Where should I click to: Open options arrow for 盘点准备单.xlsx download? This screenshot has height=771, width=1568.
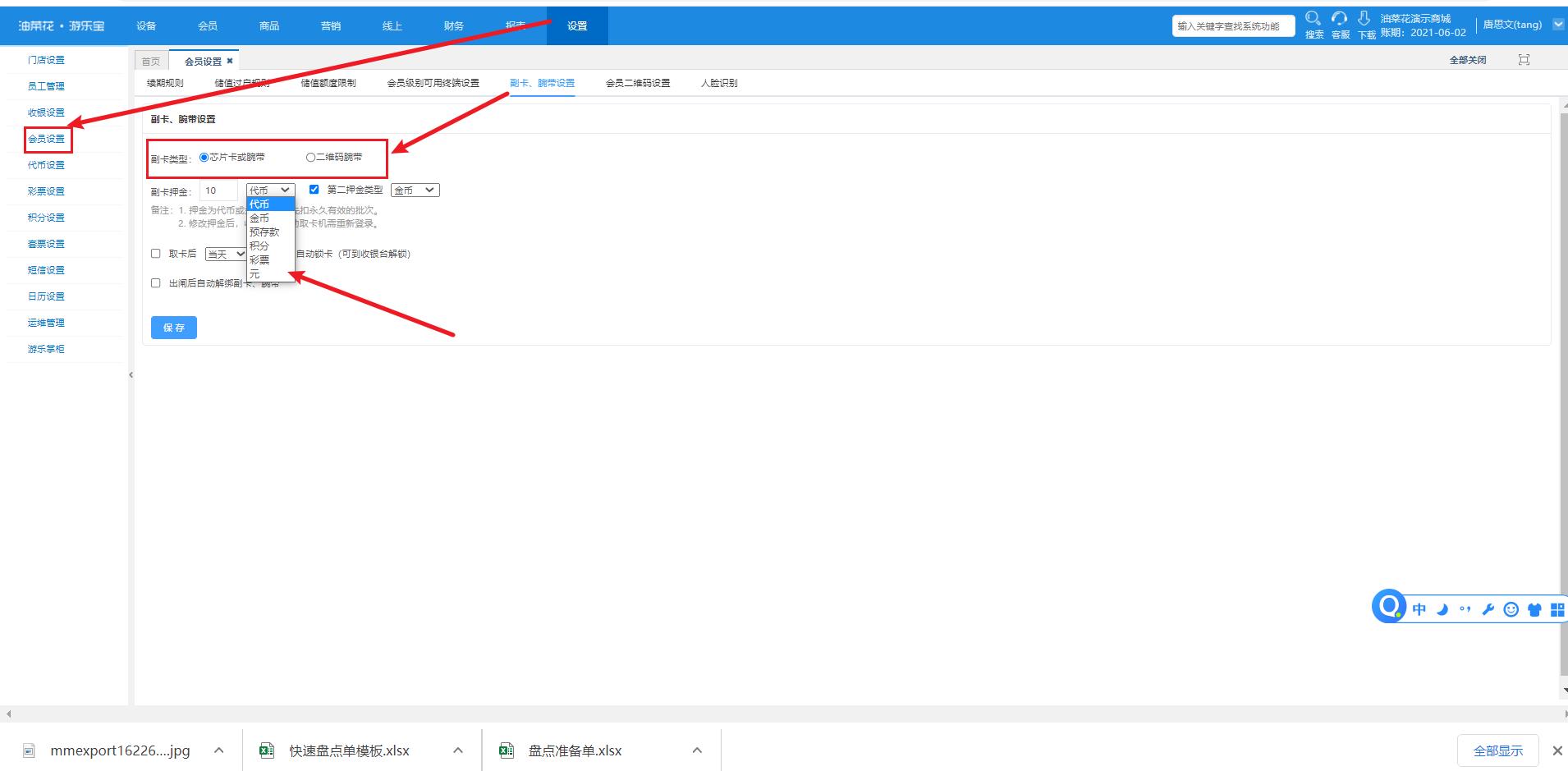pyautogui.click(x=697, y=750)
